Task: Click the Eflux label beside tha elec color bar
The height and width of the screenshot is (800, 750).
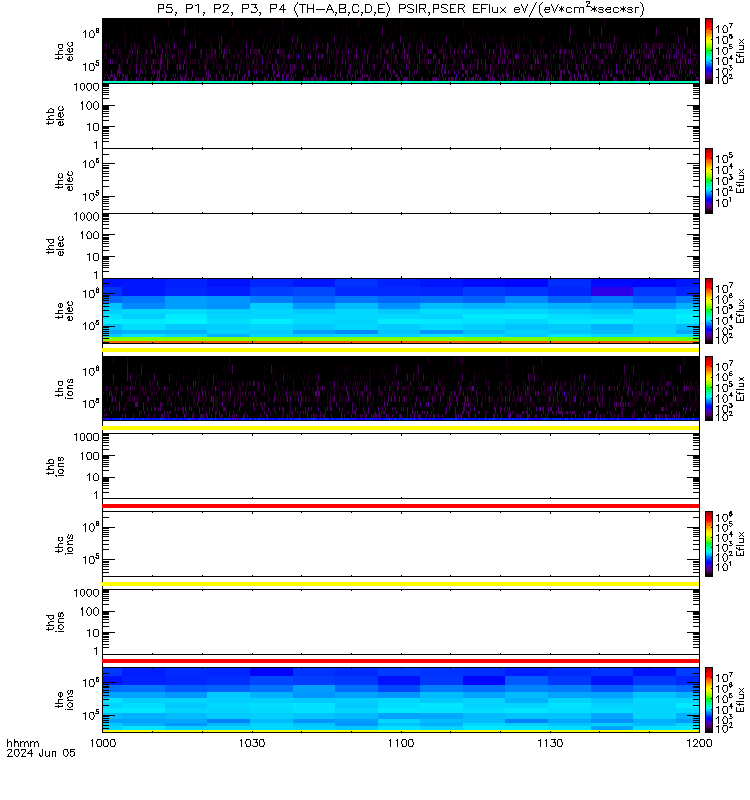Action: click(x=740, y=51)
